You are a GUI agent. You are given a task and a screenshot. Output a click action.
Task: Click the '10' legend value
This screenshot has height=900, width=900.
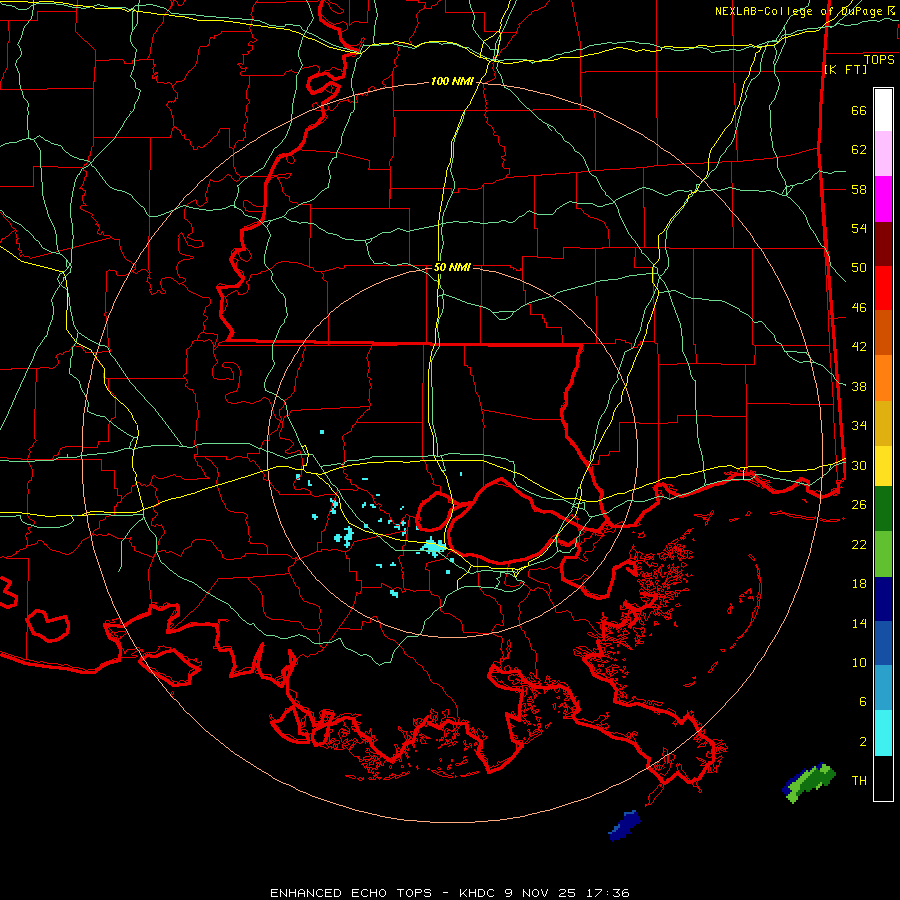(859, 662)
